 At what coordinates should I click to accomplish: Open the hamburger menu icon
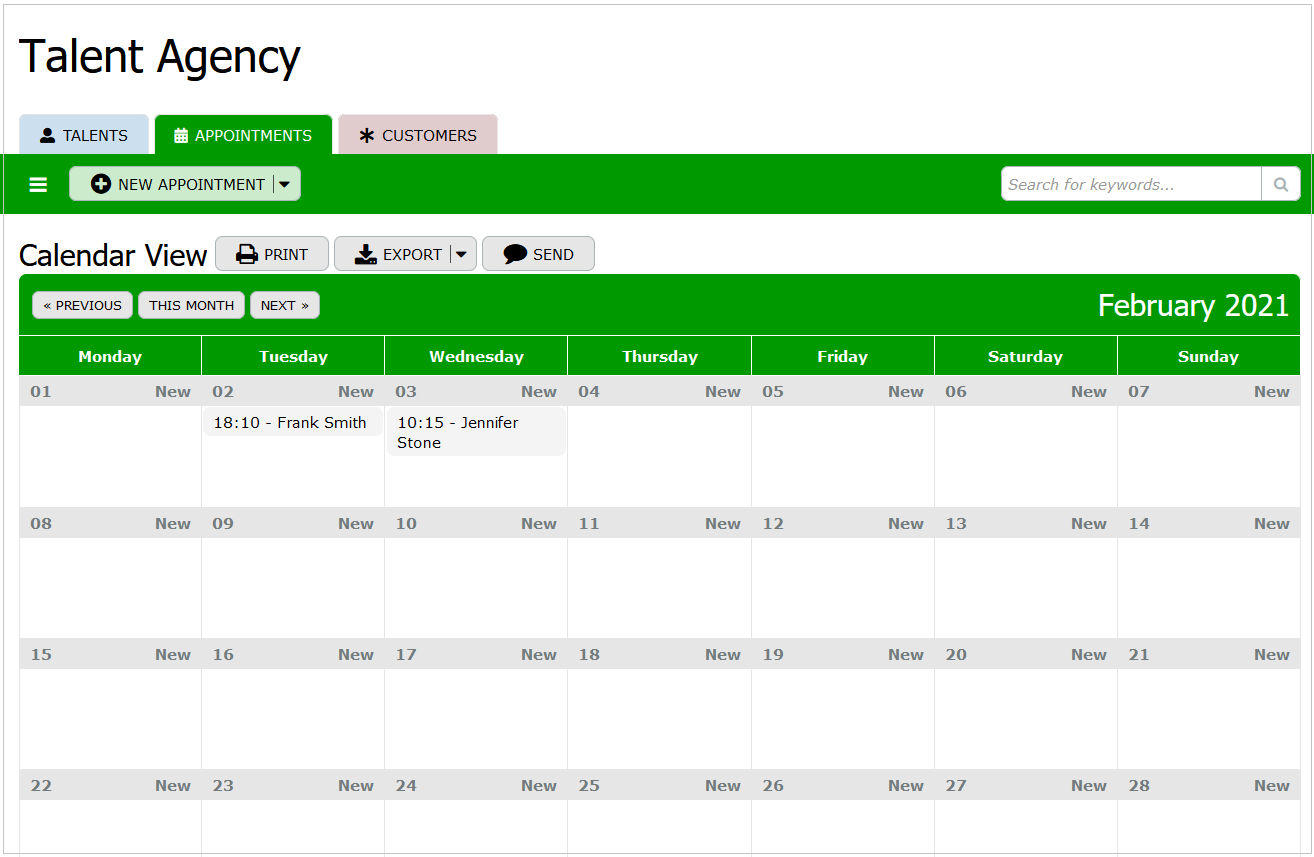(38, 185)
